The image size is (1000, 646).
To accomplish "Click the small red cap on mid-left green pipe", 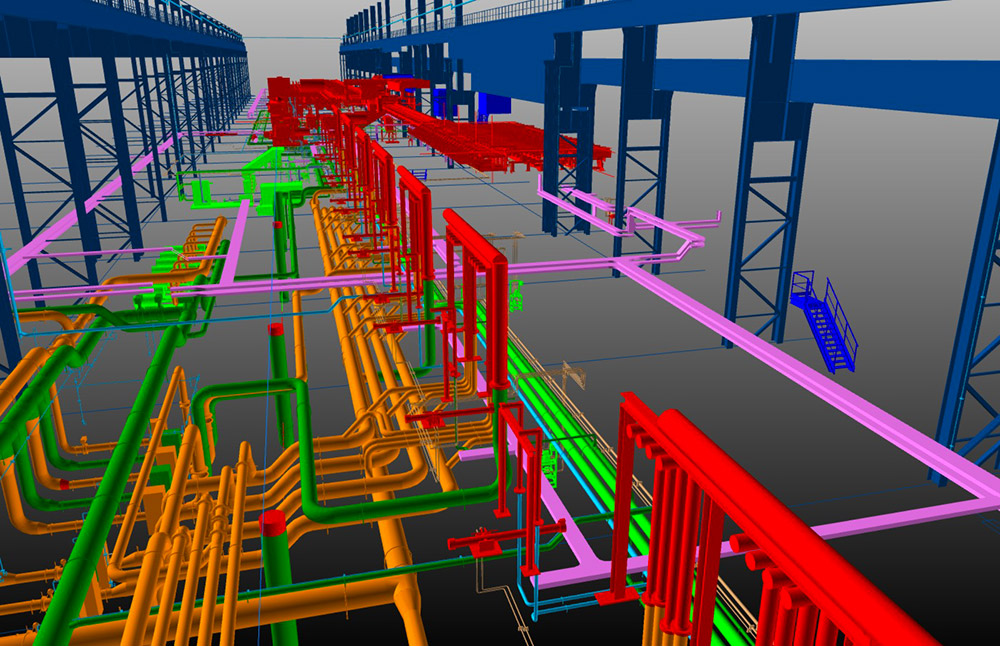I will (x=275, y=329).
